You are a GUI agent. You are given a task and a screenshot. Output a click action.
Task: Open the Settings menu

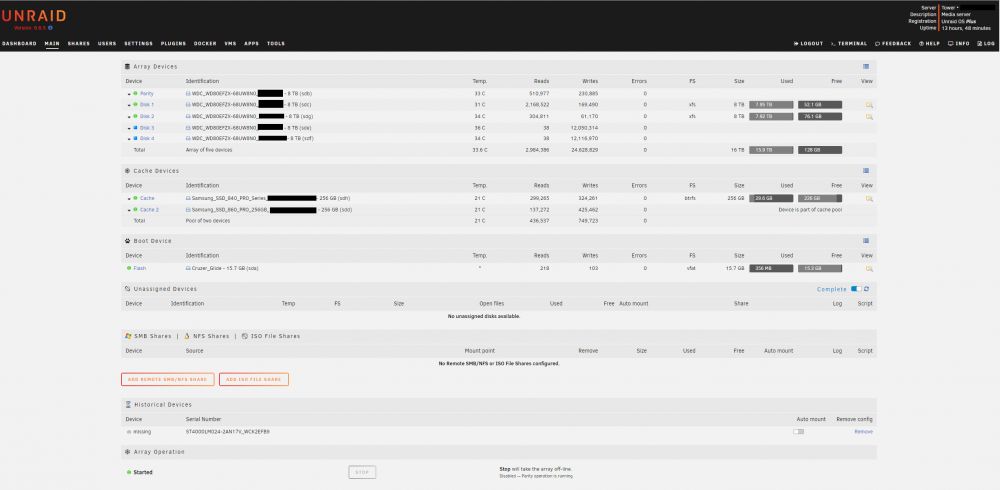(x=138, y=44)
